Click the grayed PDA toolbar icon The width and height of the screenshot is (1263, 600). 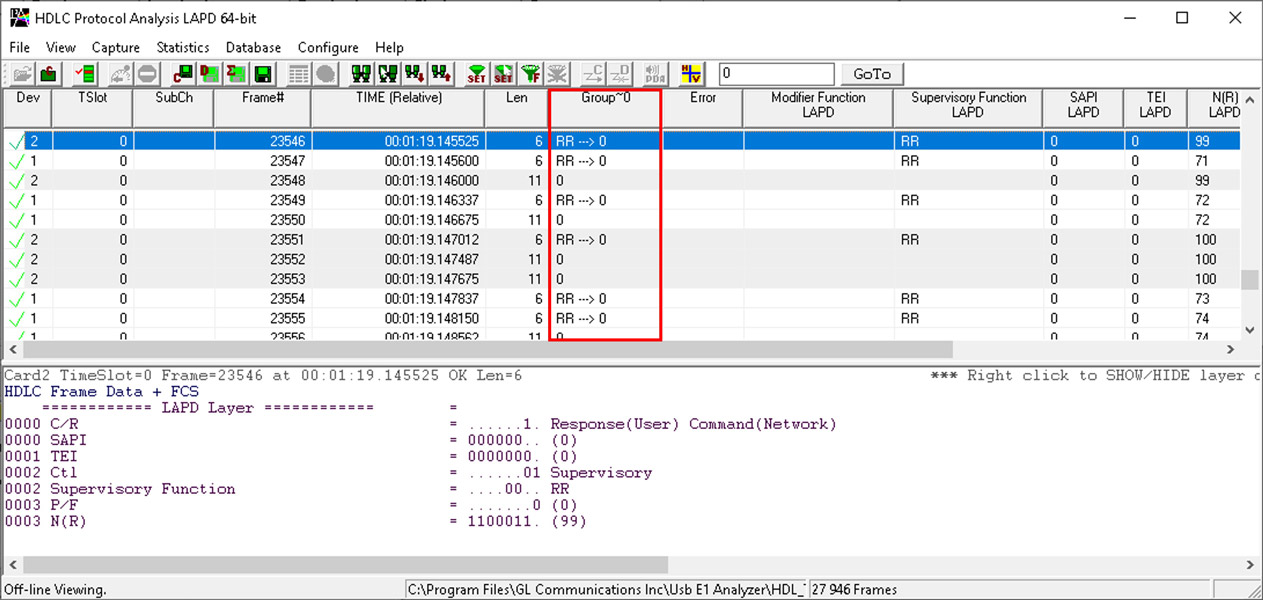655,74
